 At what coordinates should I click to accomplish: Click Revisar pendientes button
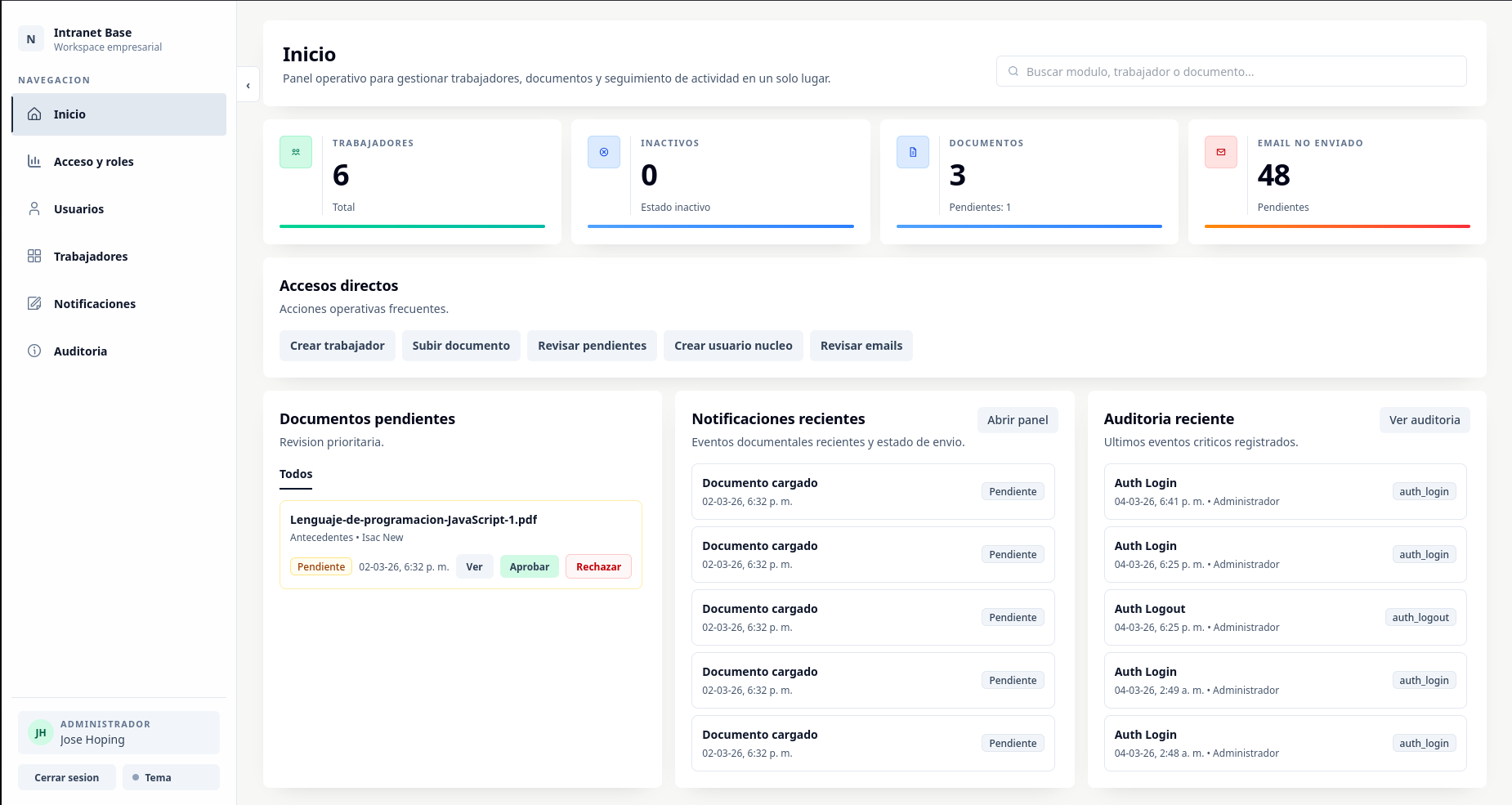pyautogui.click(x=592, y=346)
